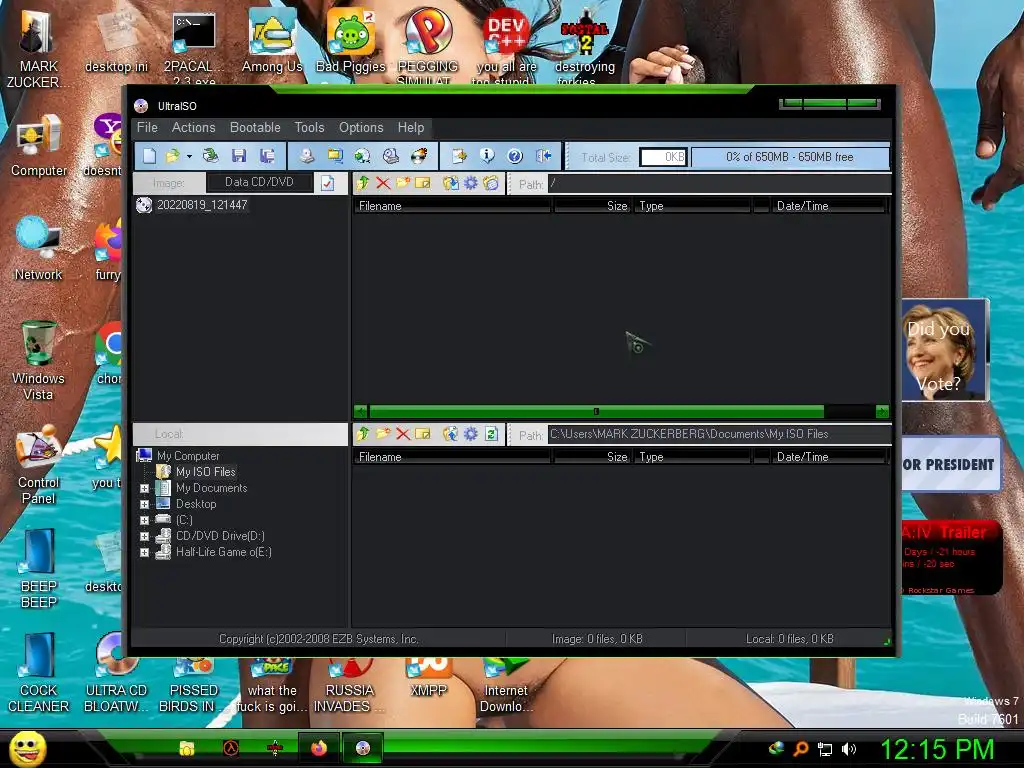The image size is (1024, 768).
Task: Select the 20220819_121447 image root node
Action: [202, 205]
